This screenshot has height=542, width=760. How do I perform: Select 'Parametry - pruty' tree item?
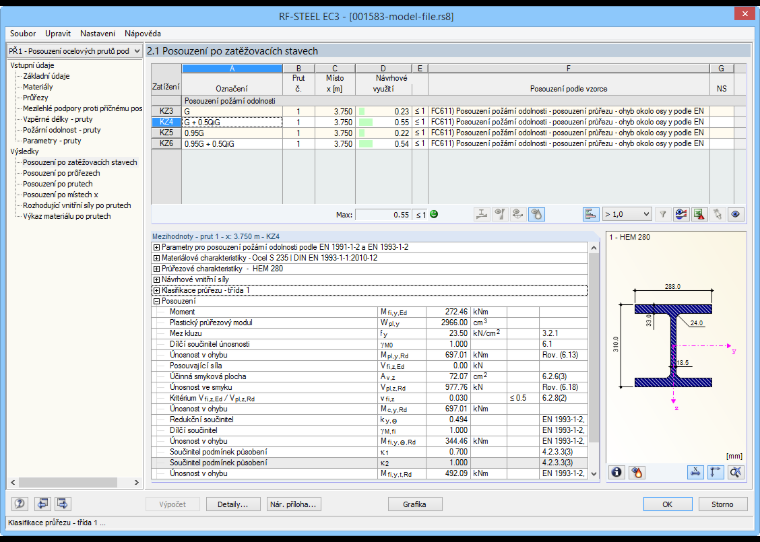[x=52, y=141]
